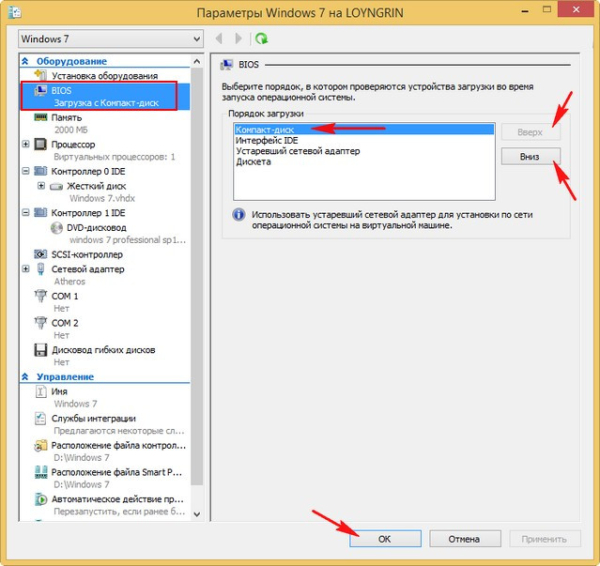Click the SCSI-контроллер icon

(x=41, y=254)
